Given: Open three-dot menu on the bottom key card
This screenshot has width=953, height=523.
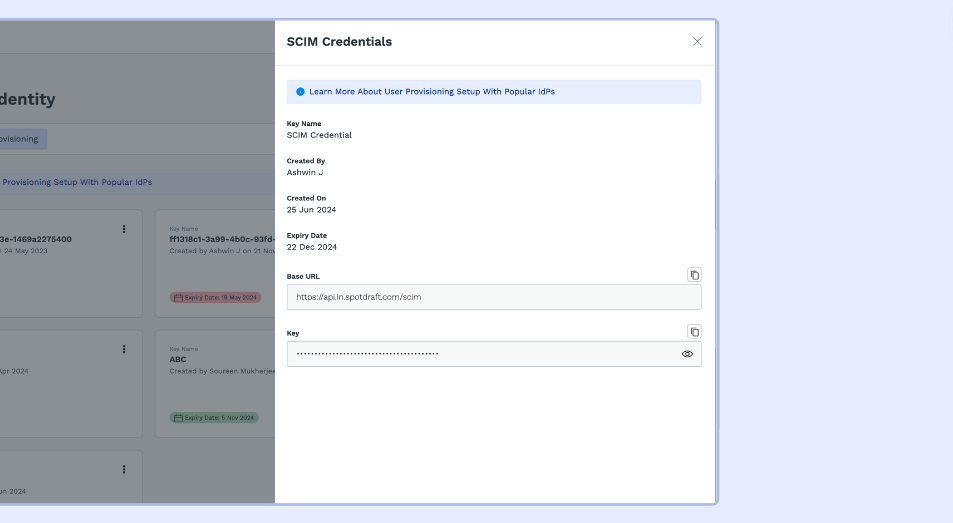Looking at the screenshot, I should [x=124, y=469].
